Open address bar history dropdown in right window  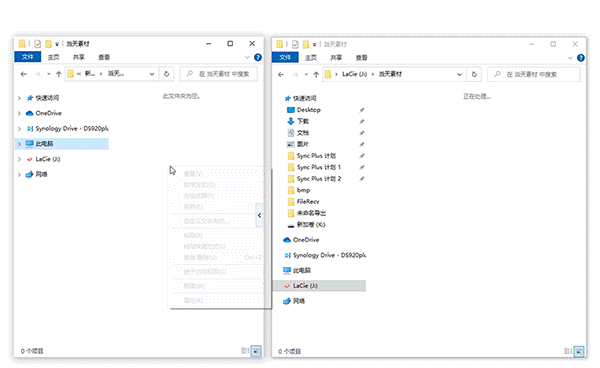(460, 74)
